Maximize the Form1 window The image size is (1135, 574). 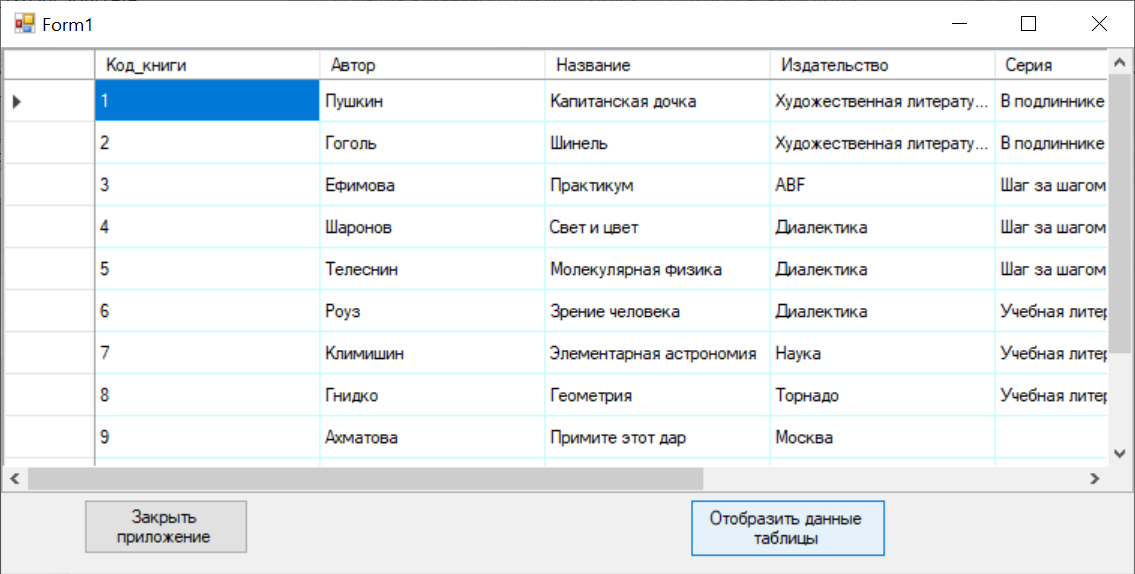tap(1027, 23)
